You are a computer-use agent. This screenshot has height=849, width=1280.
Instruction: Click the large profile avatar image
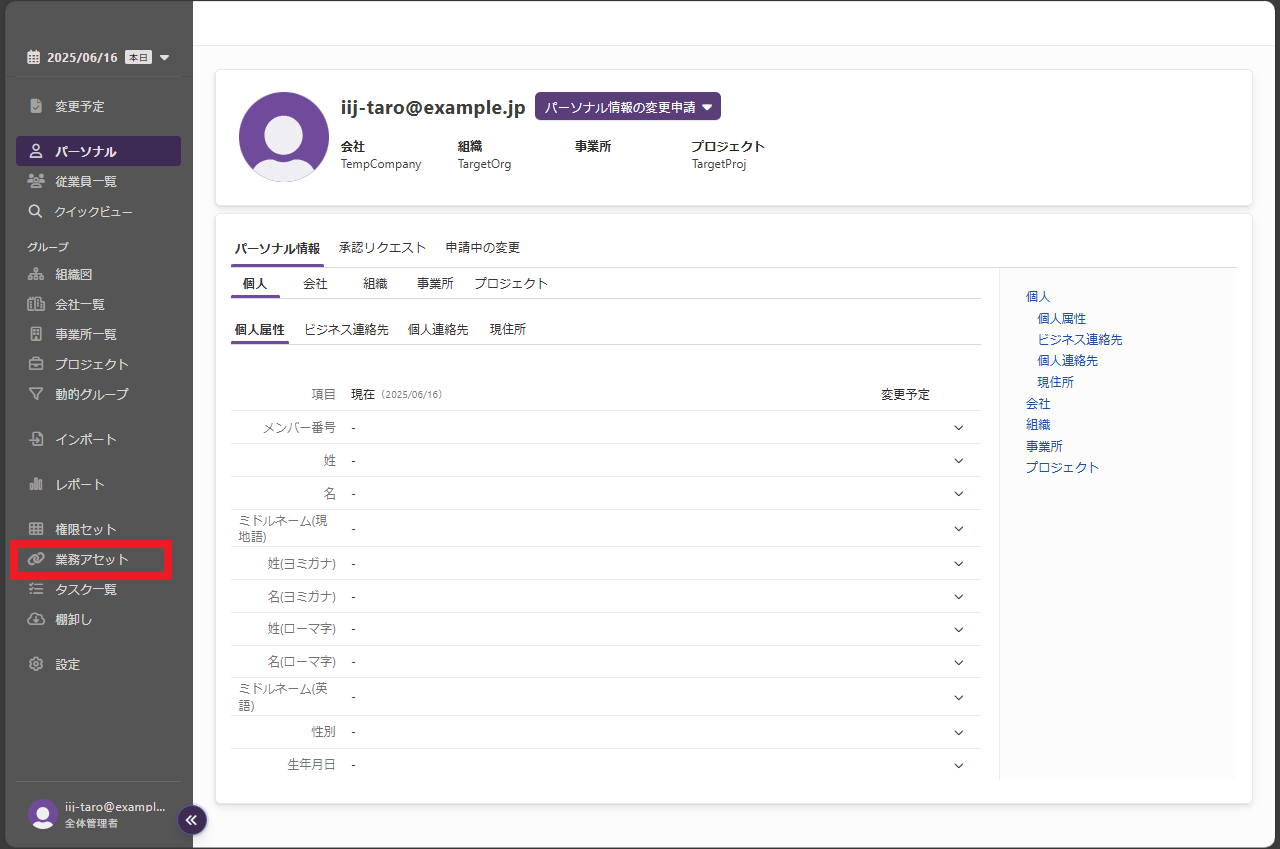pos(284,137)
